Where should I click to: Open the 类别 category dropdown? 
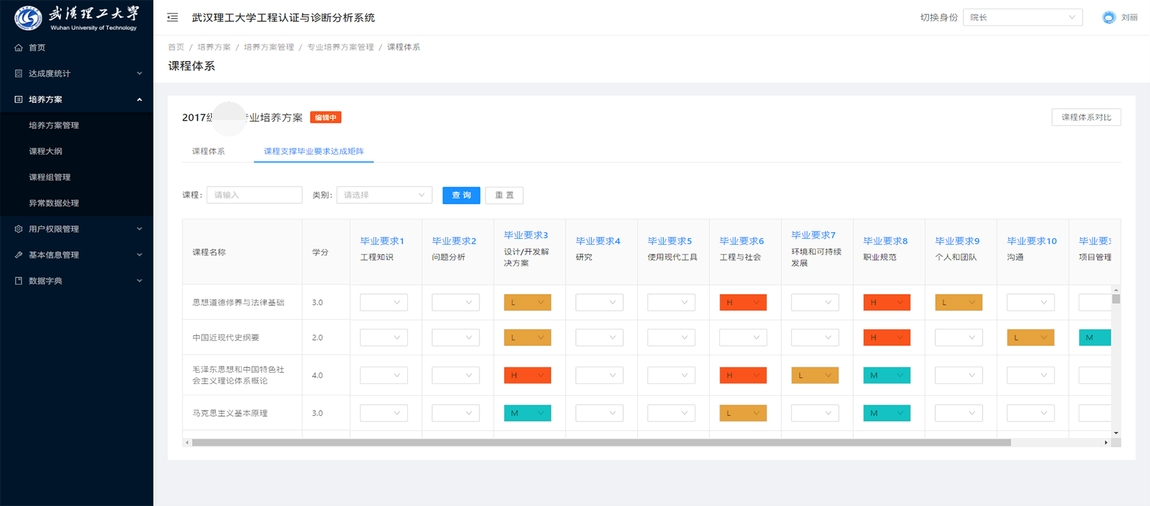click(384, 195)
